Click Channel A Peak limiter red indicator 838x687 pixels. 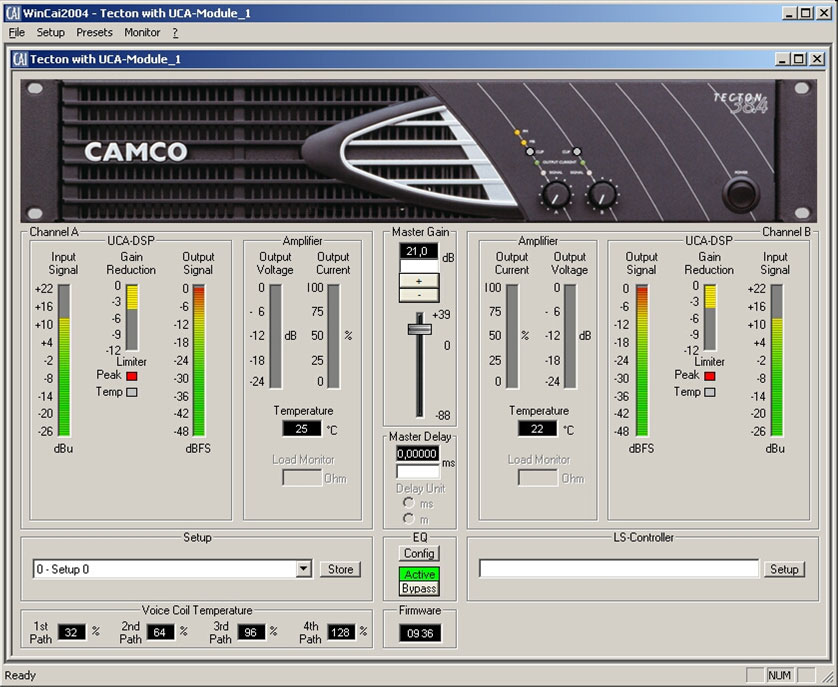click(x=131, y=376)
